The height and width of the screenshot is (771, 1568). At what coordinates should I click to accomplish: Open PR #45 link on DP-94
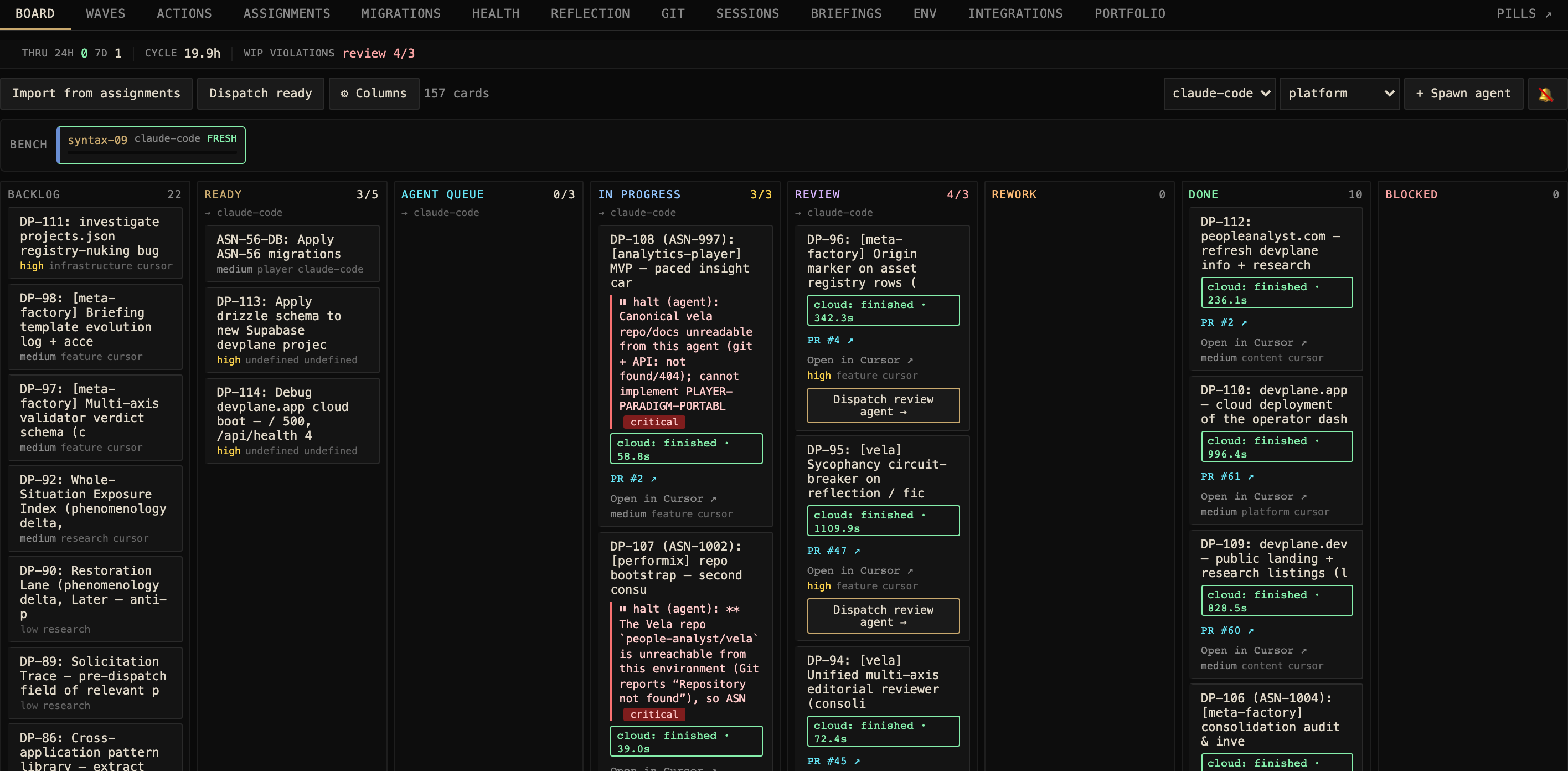tap(833, 760)
